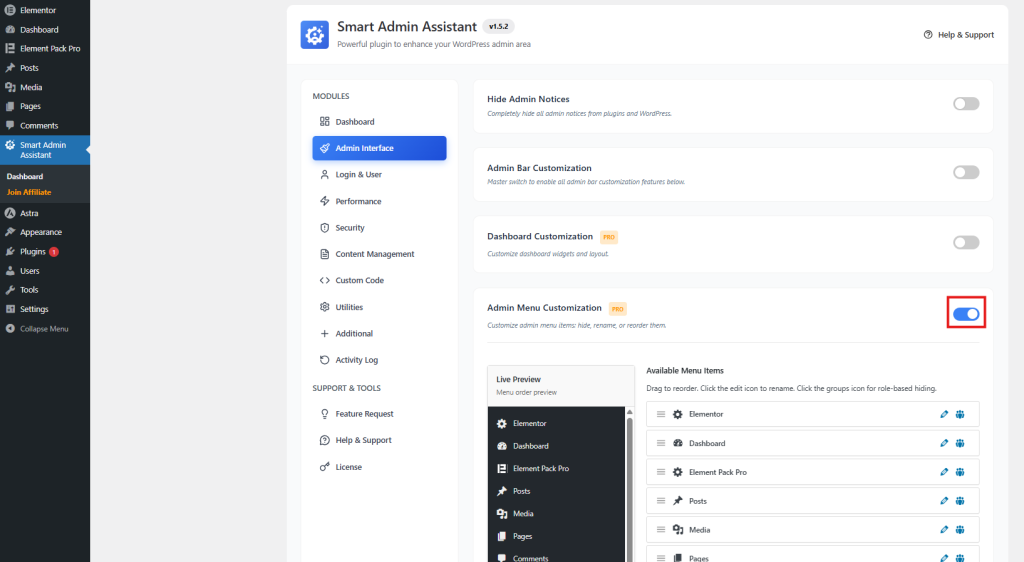Image resolution: width=1024 pixels, height=562 pixels.
Task: Rename Element Pack Pro via pencil icon
Action: [944, 472]
